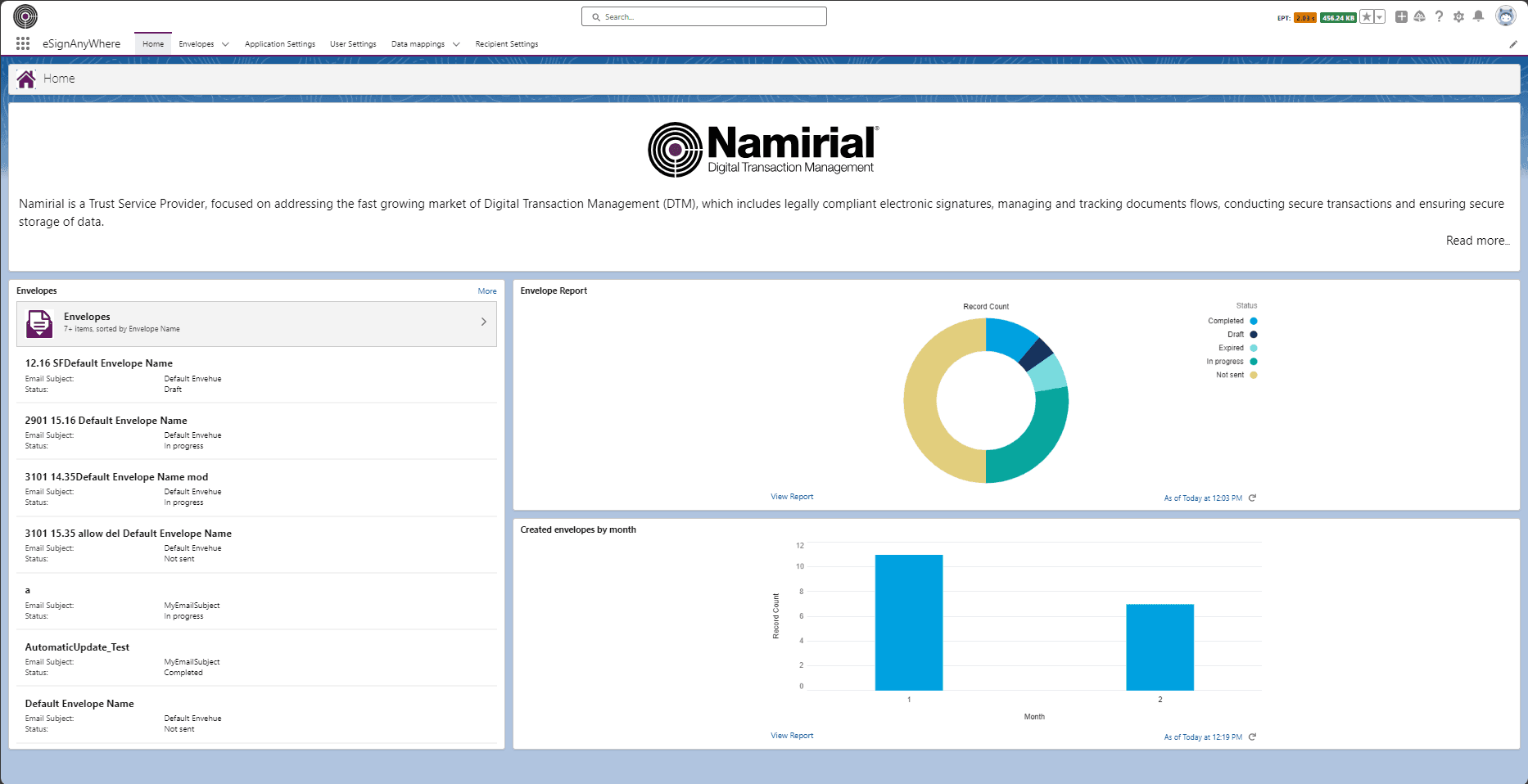Click More in the Envelopes panel
The height and width of the screenshot is (784, 1528).
487,291
